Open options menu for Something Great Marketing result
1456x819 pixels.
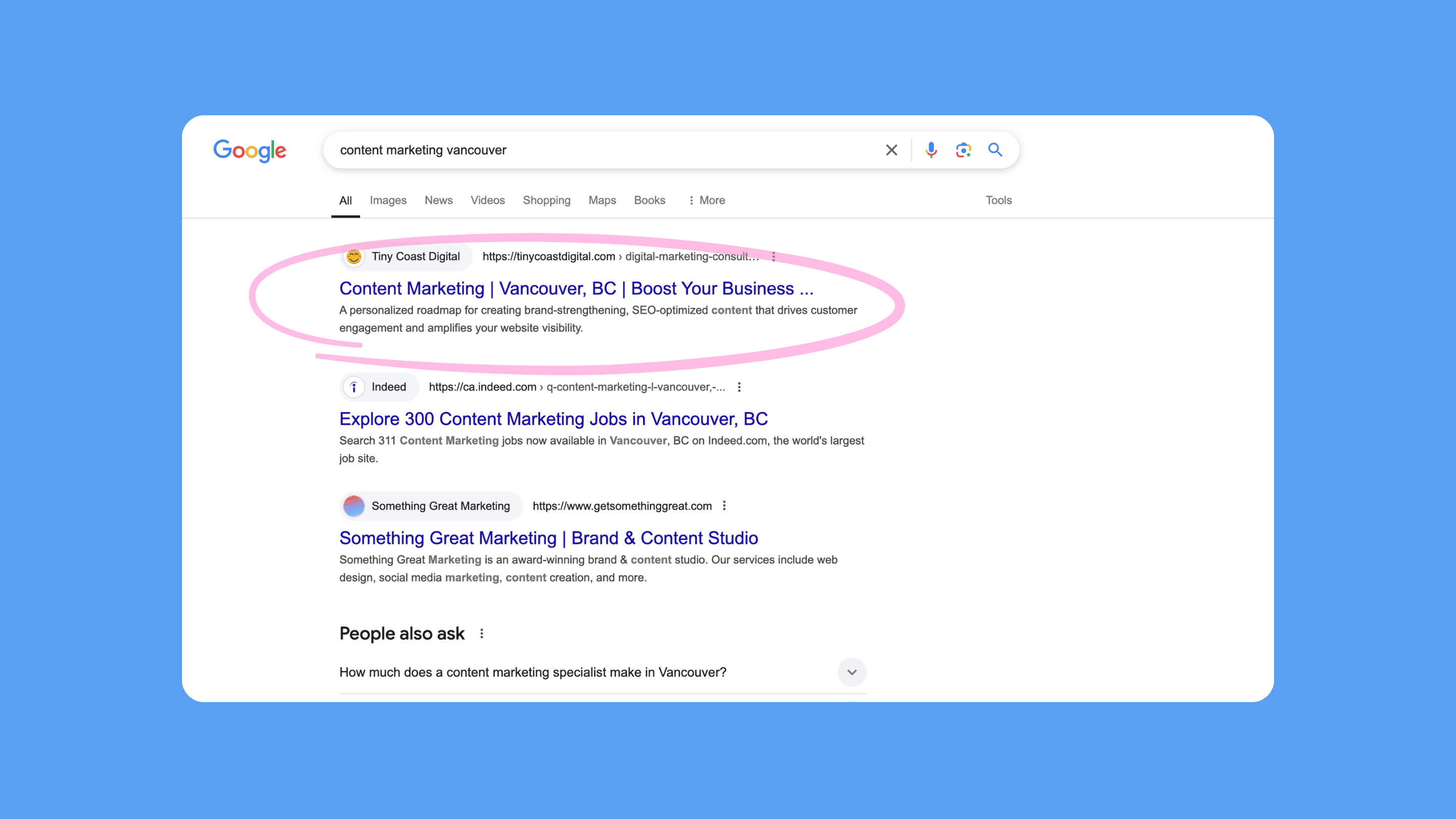724,506
